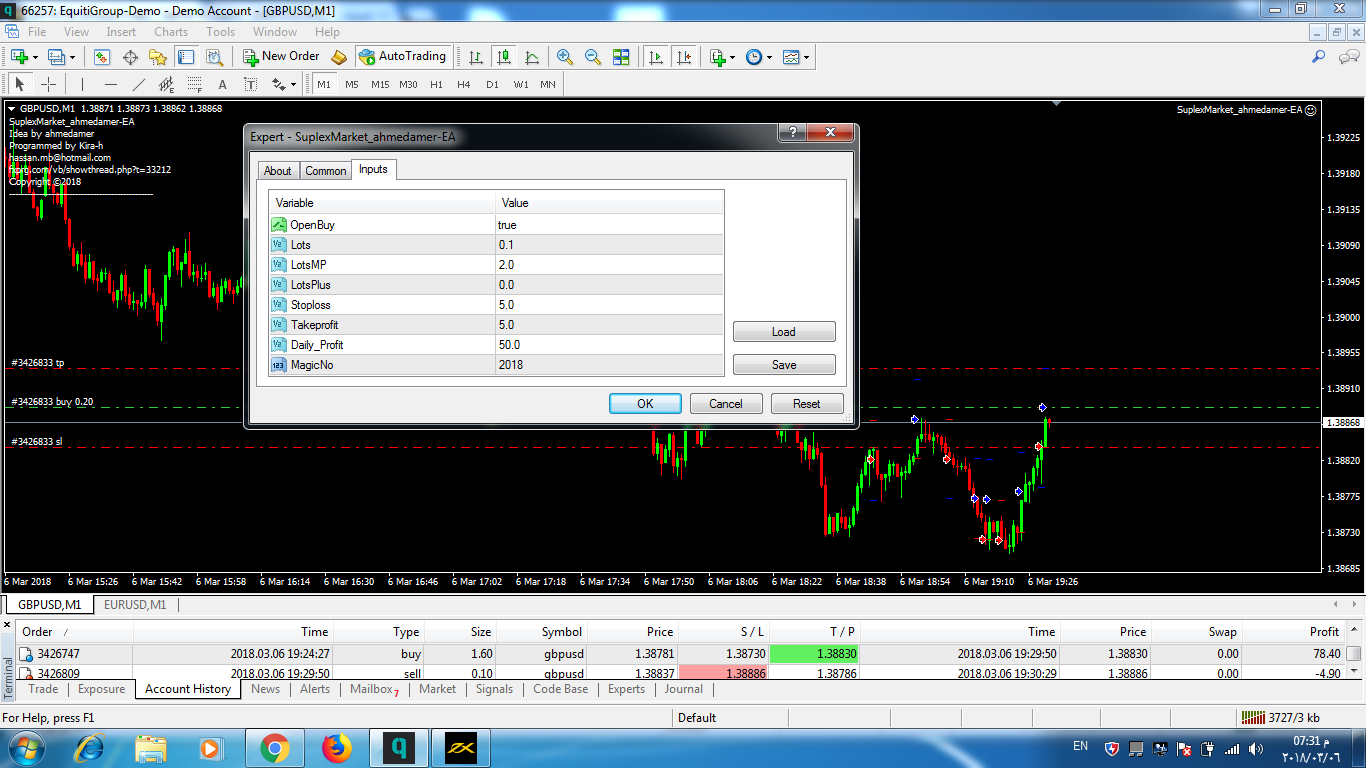Zoom in on the chart
Screen dimensions: 1366x768
point(565,57)
